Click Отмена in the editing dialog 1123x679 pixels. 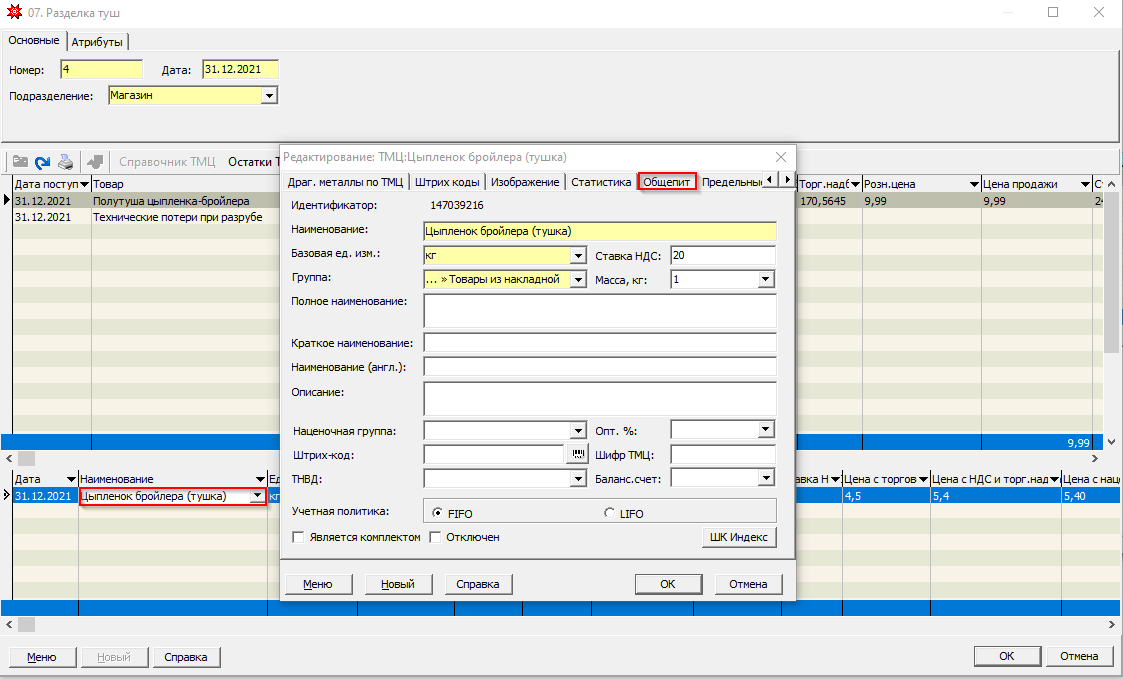pos(748,584)
